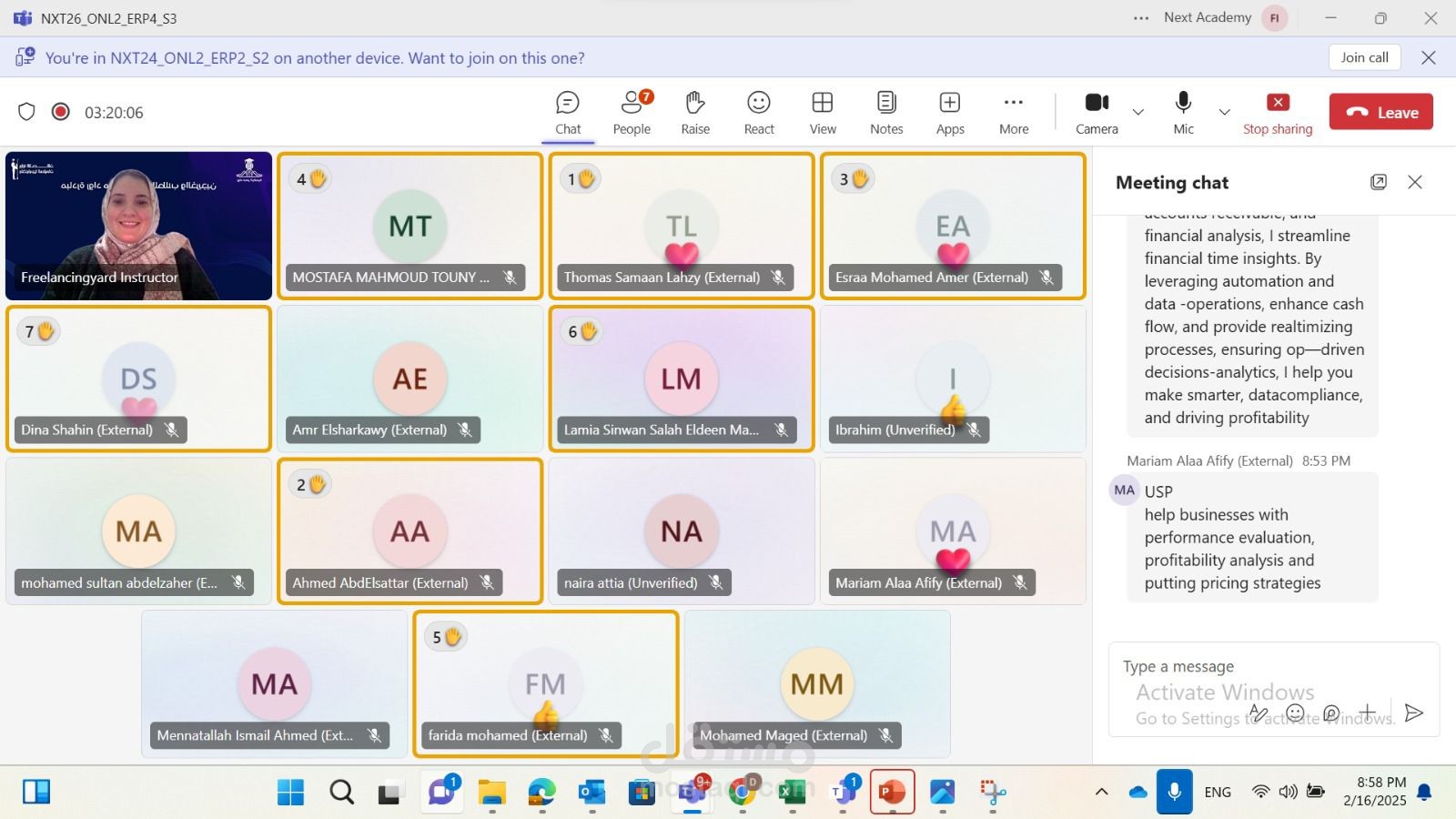Open Snipping Tool from taskbar
Screen dimensions: 1456x819
point(993,793)
